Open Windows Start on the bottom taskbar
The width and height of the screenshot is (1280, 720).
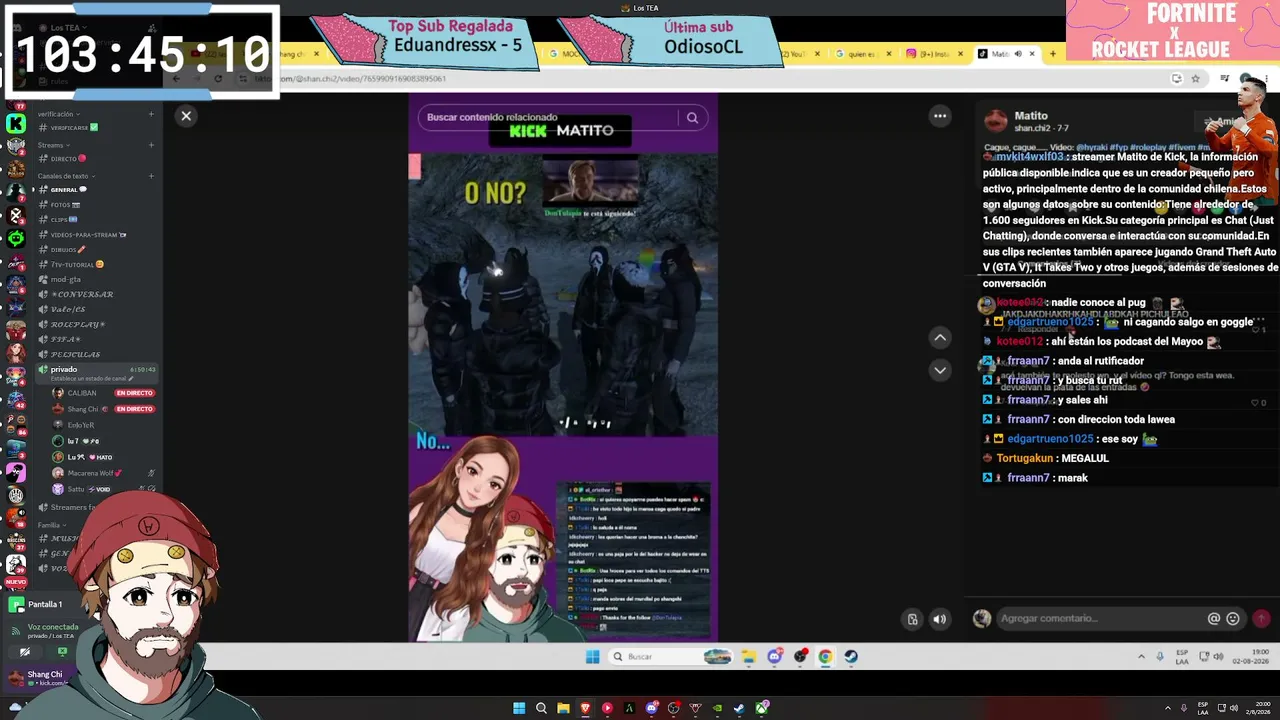pyautogui.click(x=519, y=709)
